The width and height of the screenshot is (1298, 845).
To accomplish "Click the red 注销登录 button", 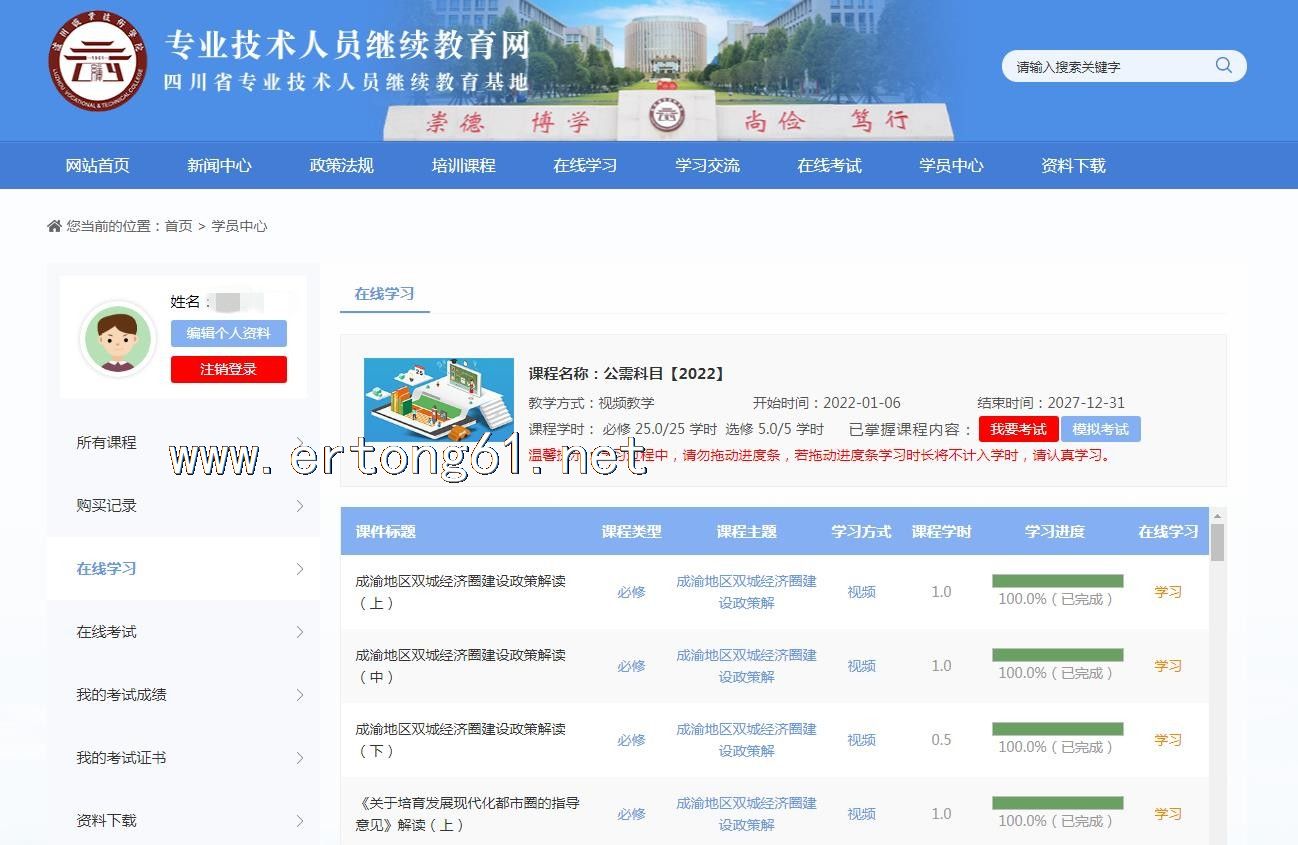I will click(x=228, y=369).
